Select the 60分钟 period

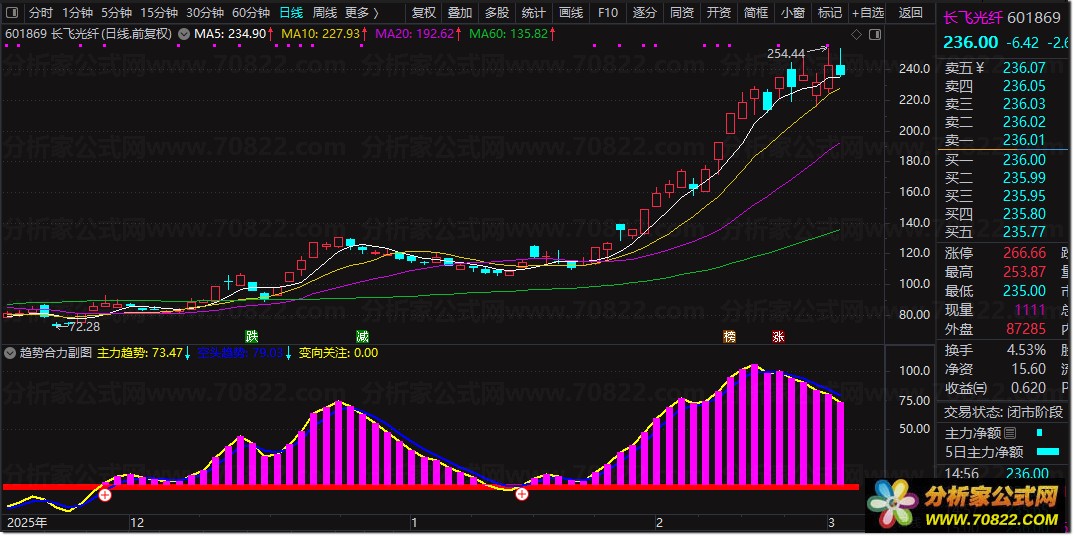click(x=251, y=12)
